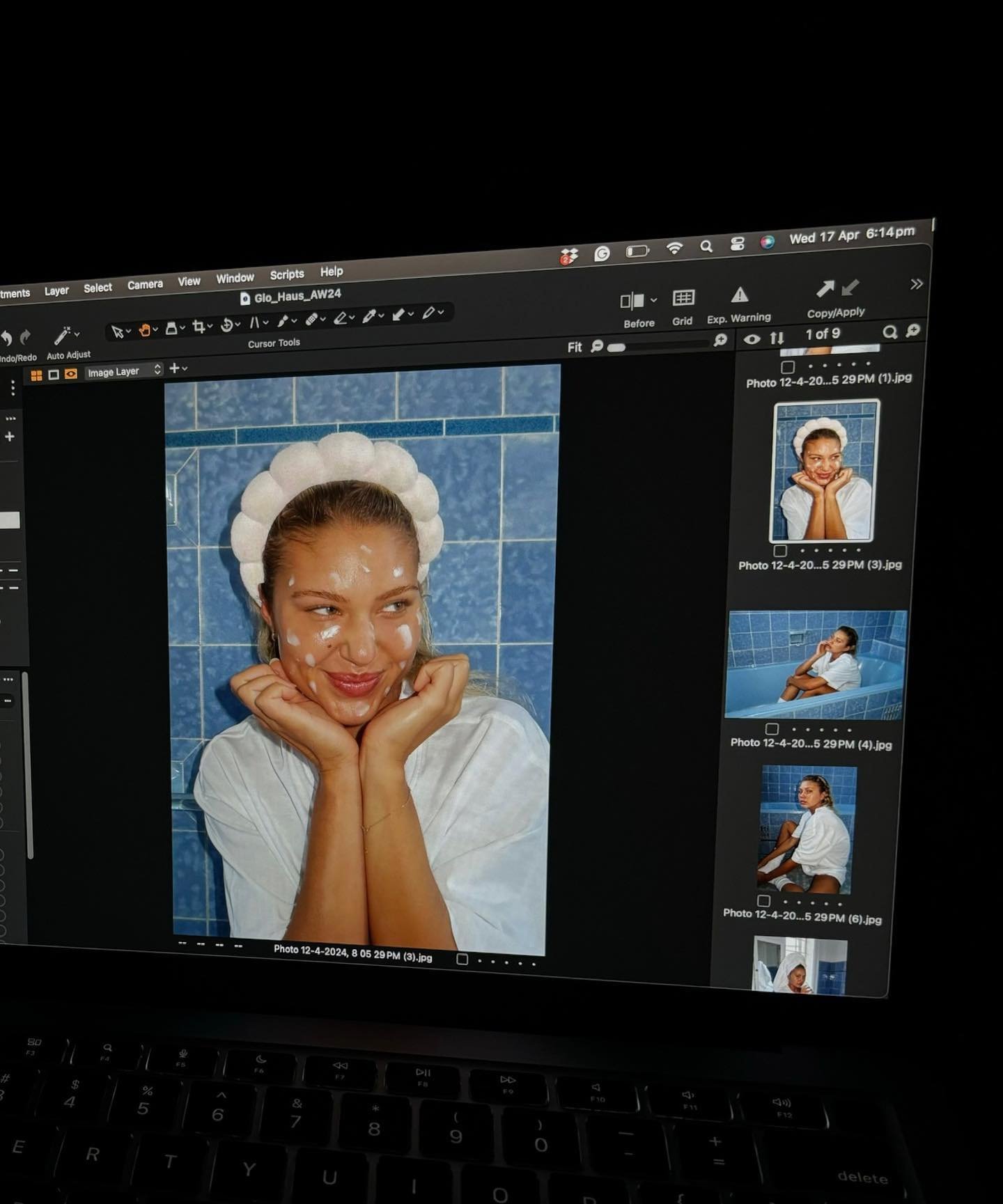Click the Apply adjustments down-arrow

[850, 287]
